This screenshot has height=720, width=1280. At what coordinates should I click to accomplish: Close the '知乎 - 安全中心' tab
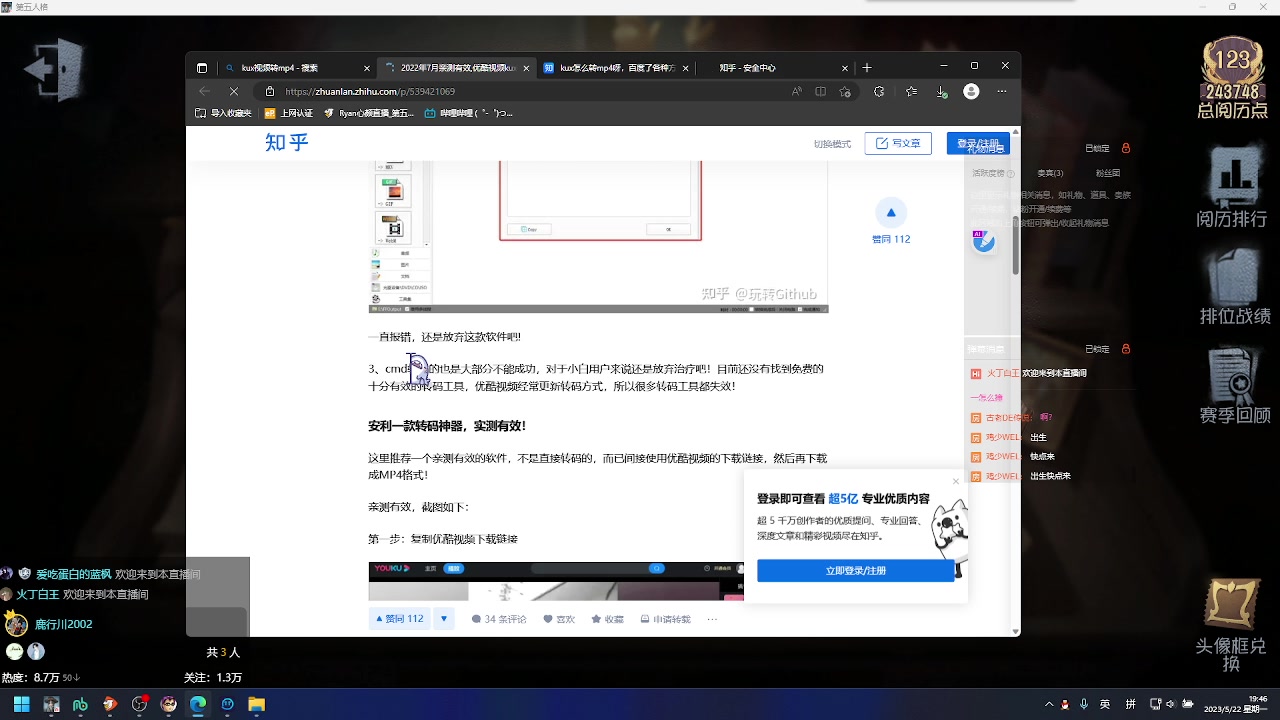coord(846,68)
